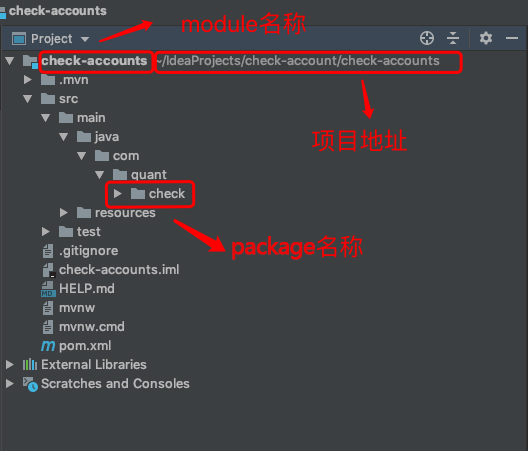Expand the test folder arrow
The height and width of the screenshot is (451, 528).
click(x=45, y=231)
